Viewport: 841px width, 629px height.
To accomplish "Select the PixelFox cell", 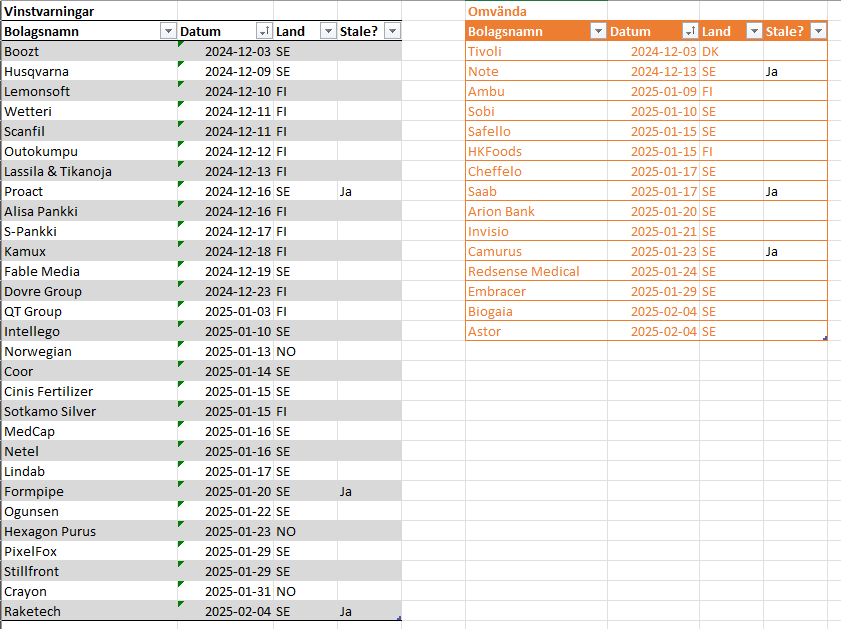I will click(x=90, y=552).
